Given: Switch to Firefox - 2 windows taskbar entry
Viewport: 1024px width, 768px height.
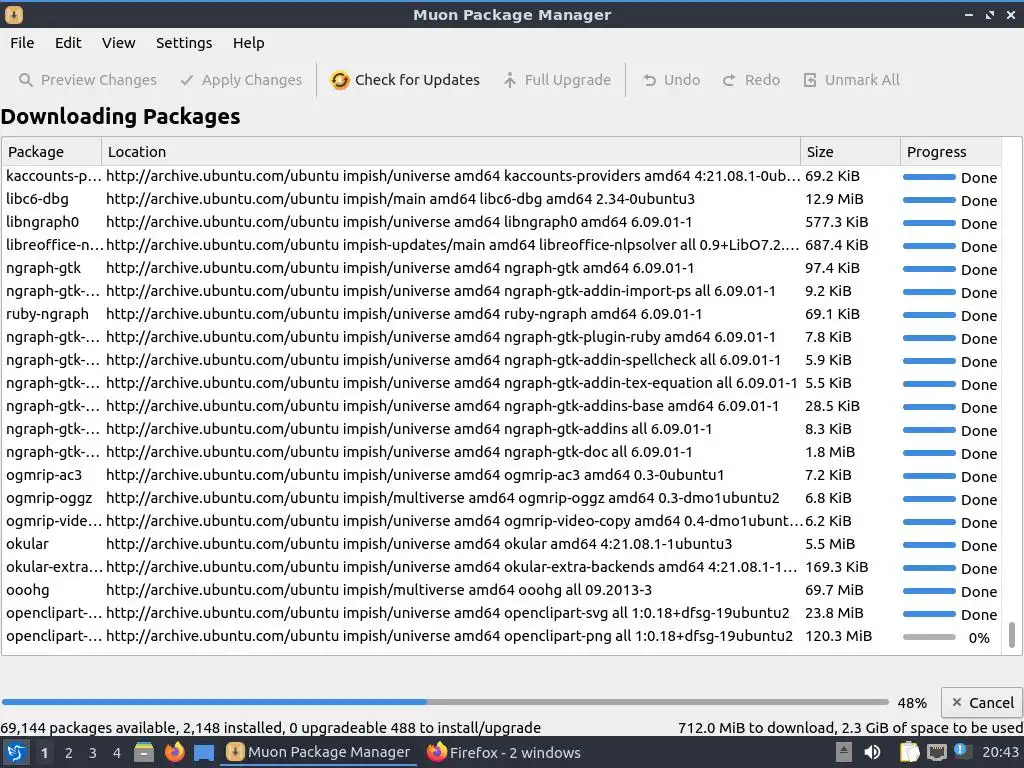Looking at the screenshot, I should pyautogui.click(x=504, y=752).
